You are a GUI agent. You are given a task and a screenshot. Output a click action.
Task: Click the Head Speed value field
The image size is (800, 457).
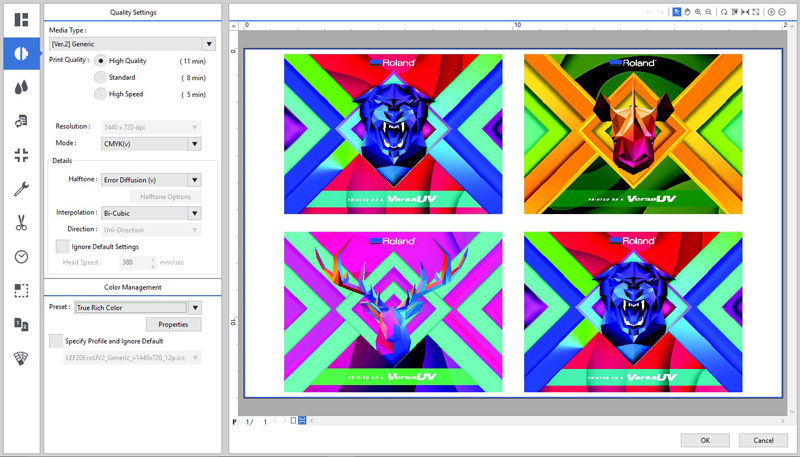[135, 263]
